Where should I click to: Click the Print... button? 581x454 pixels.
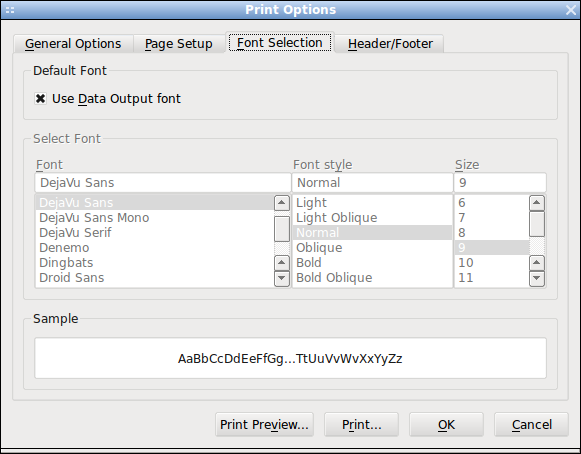coord(361,424)
